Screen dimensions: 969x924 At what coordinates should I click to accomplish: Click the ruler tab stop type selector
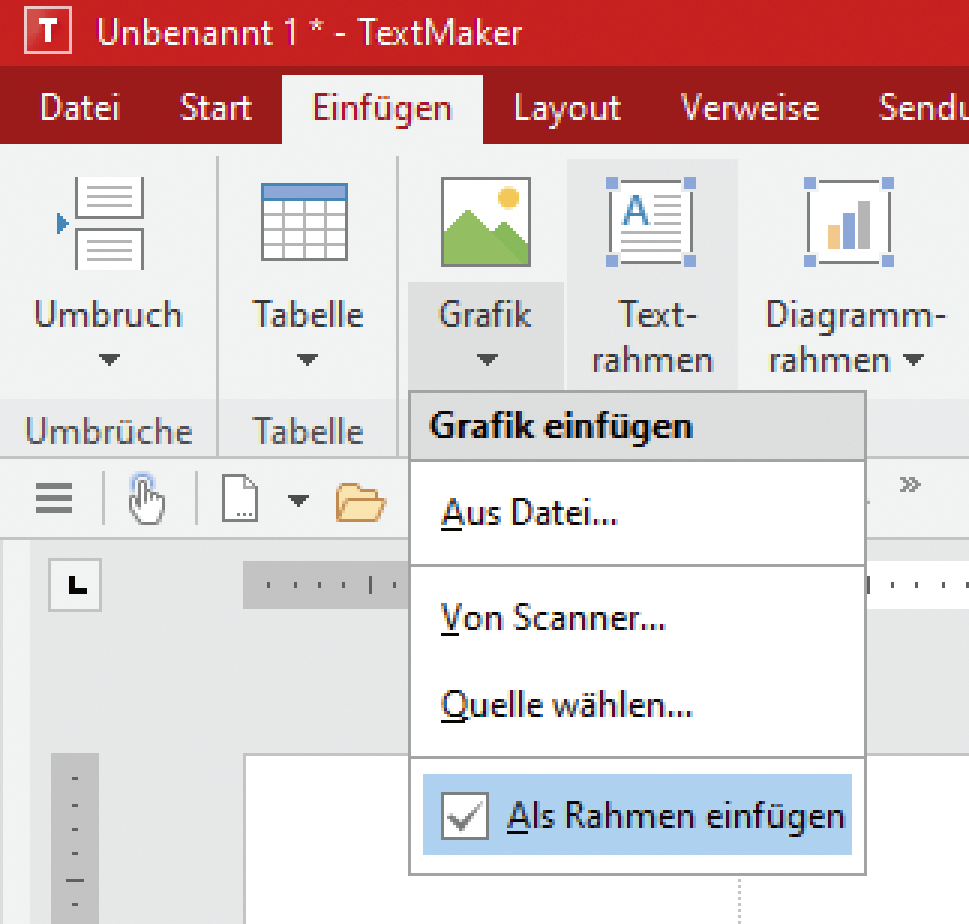pyautogui.click(x=75, y=585)
